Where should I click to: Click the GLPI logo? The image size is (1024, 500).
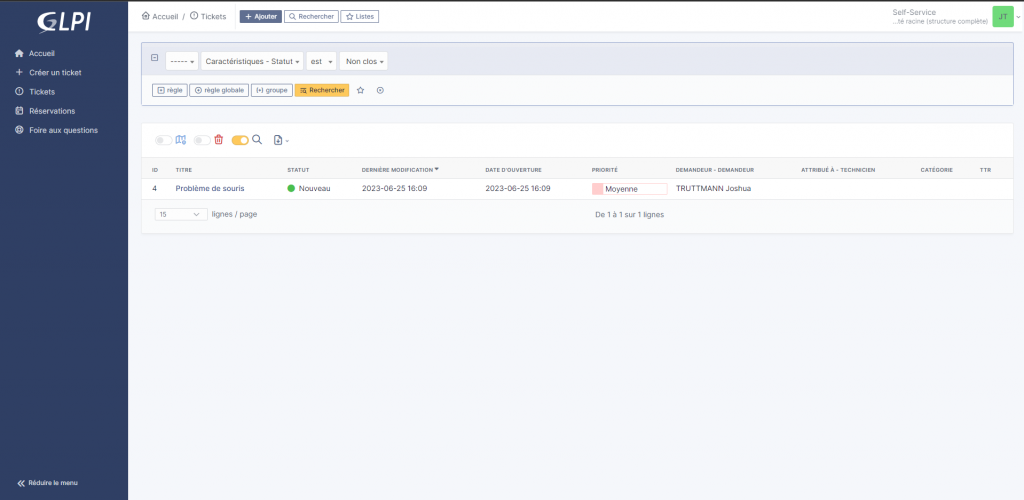[63, 22]
